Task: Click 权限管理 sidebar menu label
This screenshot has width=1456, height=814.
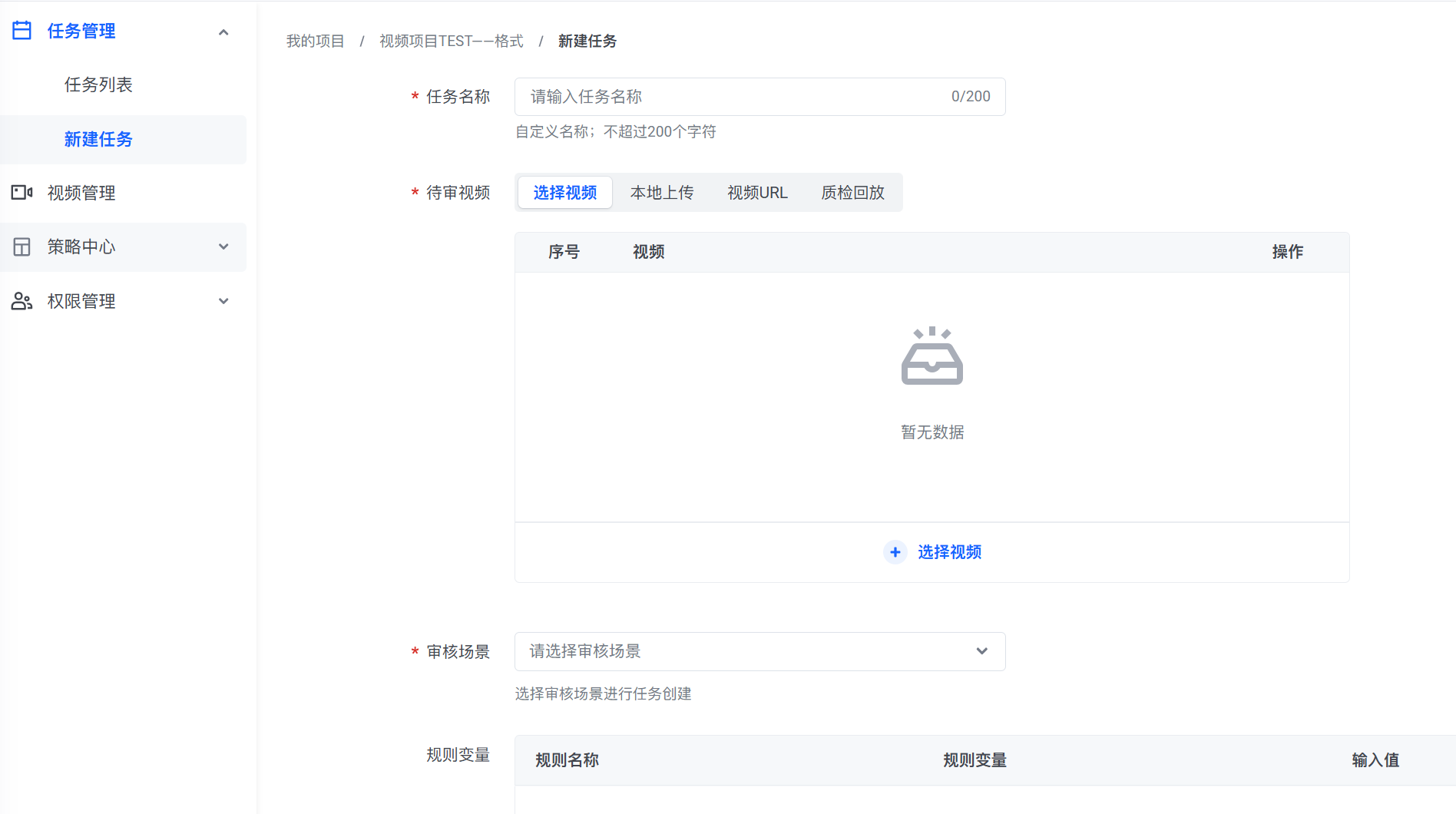Action: 81,301
